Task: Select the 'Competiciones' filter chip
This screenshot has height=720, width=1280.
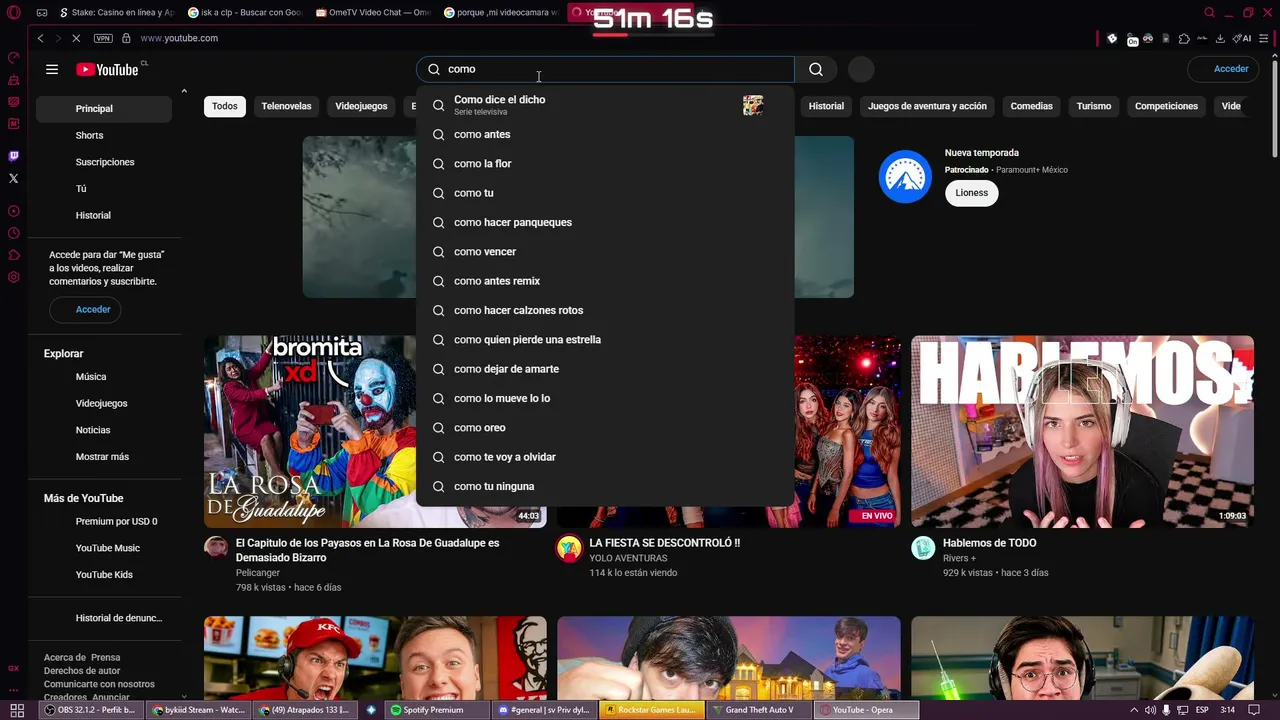Action: pyautogui.click(x=1166, y=106)
